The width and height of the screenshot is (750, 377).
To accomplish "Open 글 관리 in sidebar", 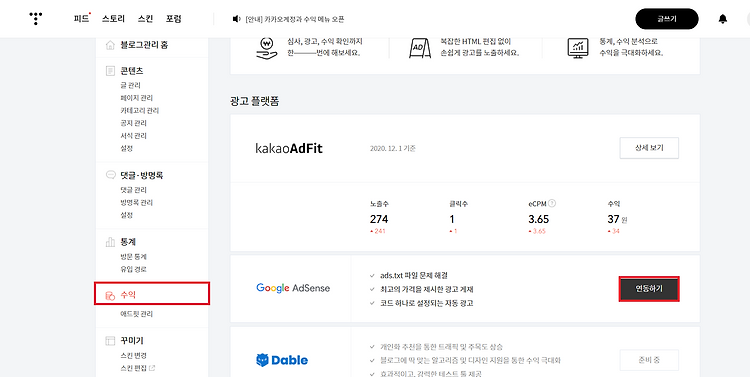I will 131,85.
